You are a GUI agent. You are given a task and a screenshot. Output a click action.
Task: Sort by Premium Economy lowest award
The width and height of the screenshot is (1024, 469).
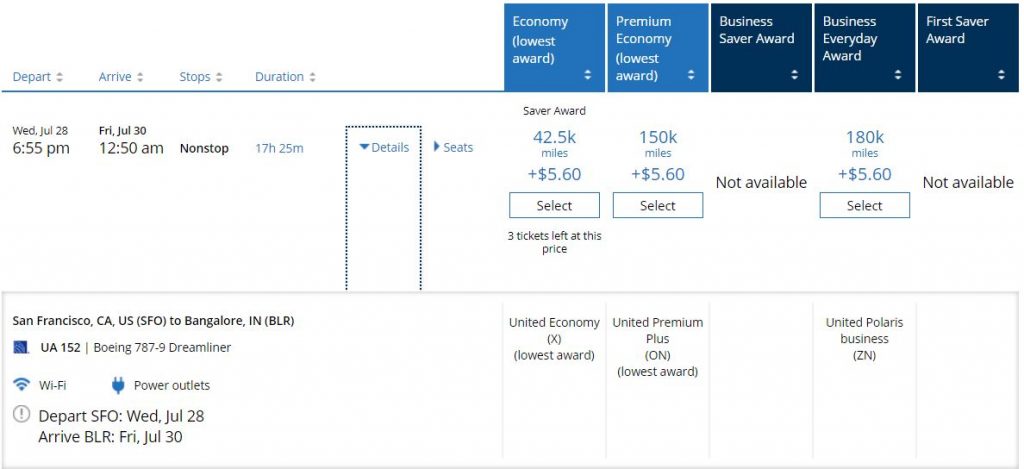click(x=691, y=75)
